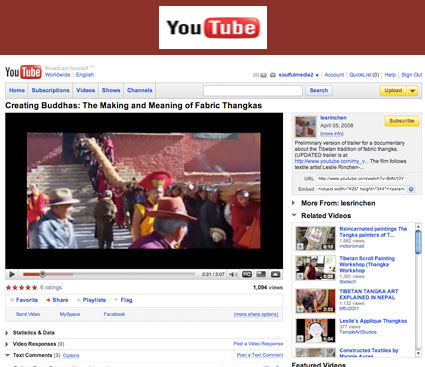Click Sign Out
Viewport: 425px width, 367px height.
(412, 75)
